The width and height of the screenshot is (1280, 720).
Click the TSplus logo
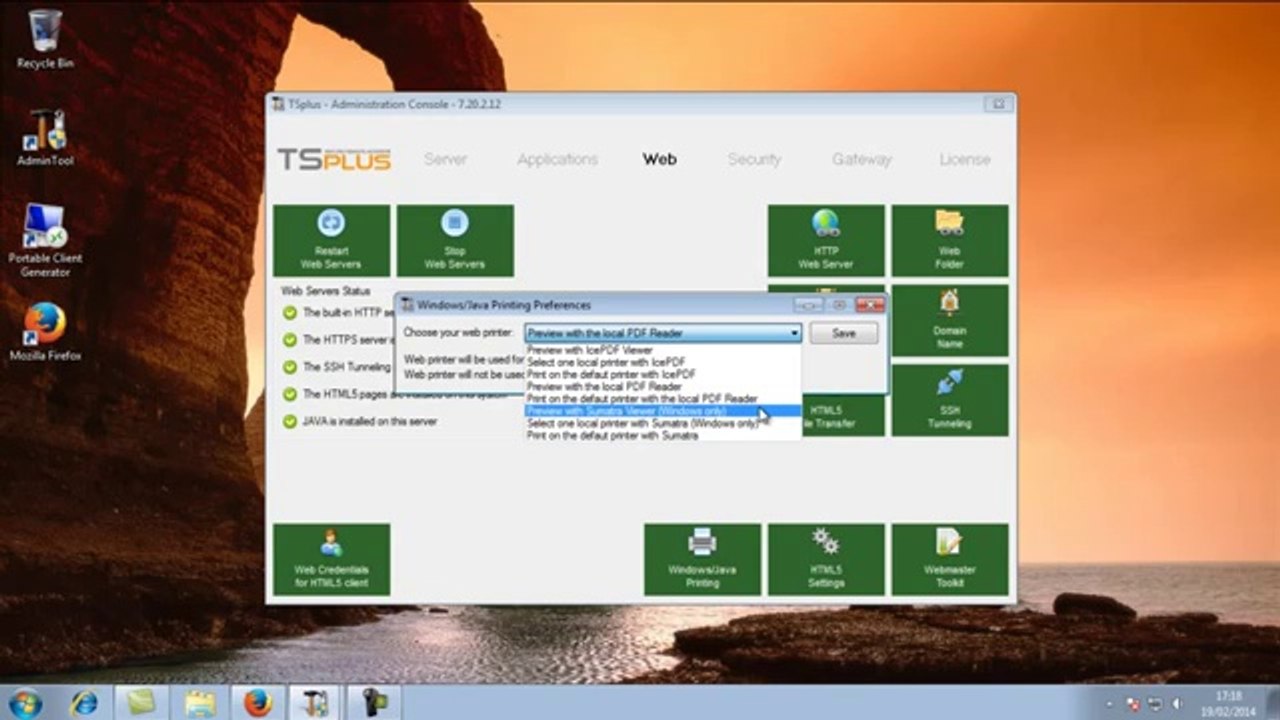click(x=334, y=160)
